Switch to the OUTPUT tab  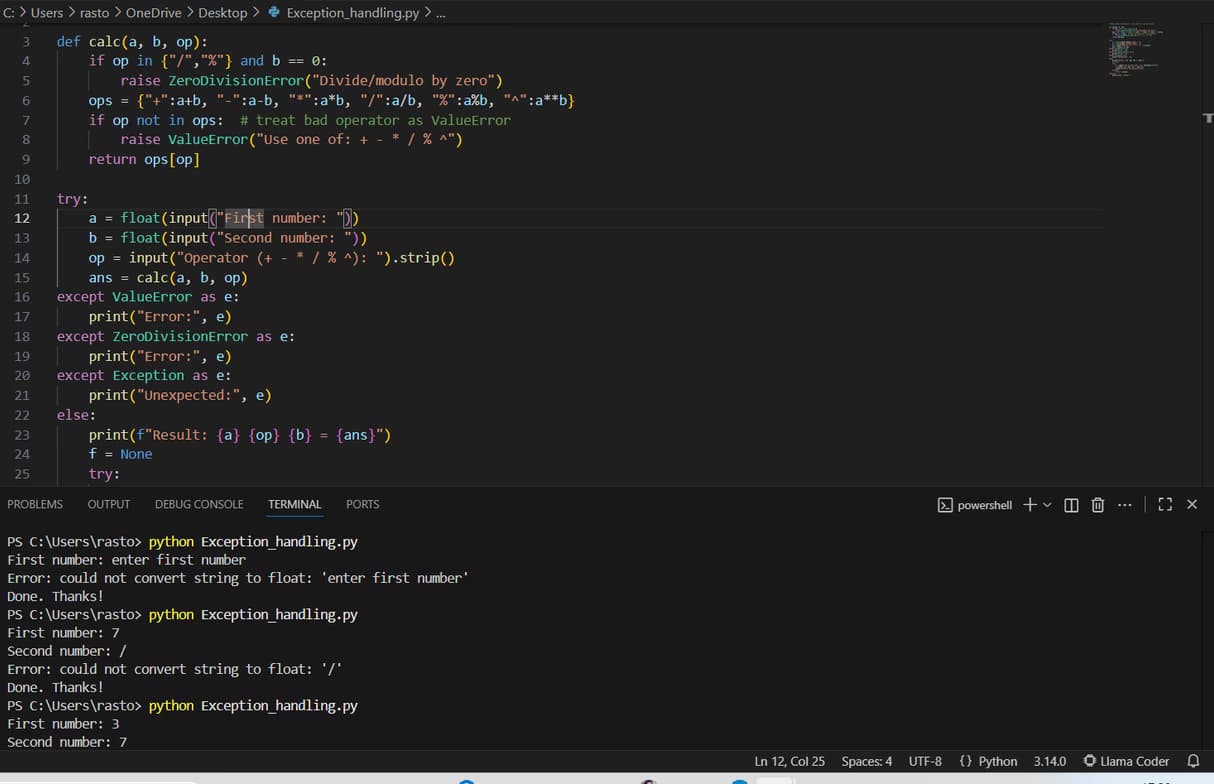(x=108, y=504)
